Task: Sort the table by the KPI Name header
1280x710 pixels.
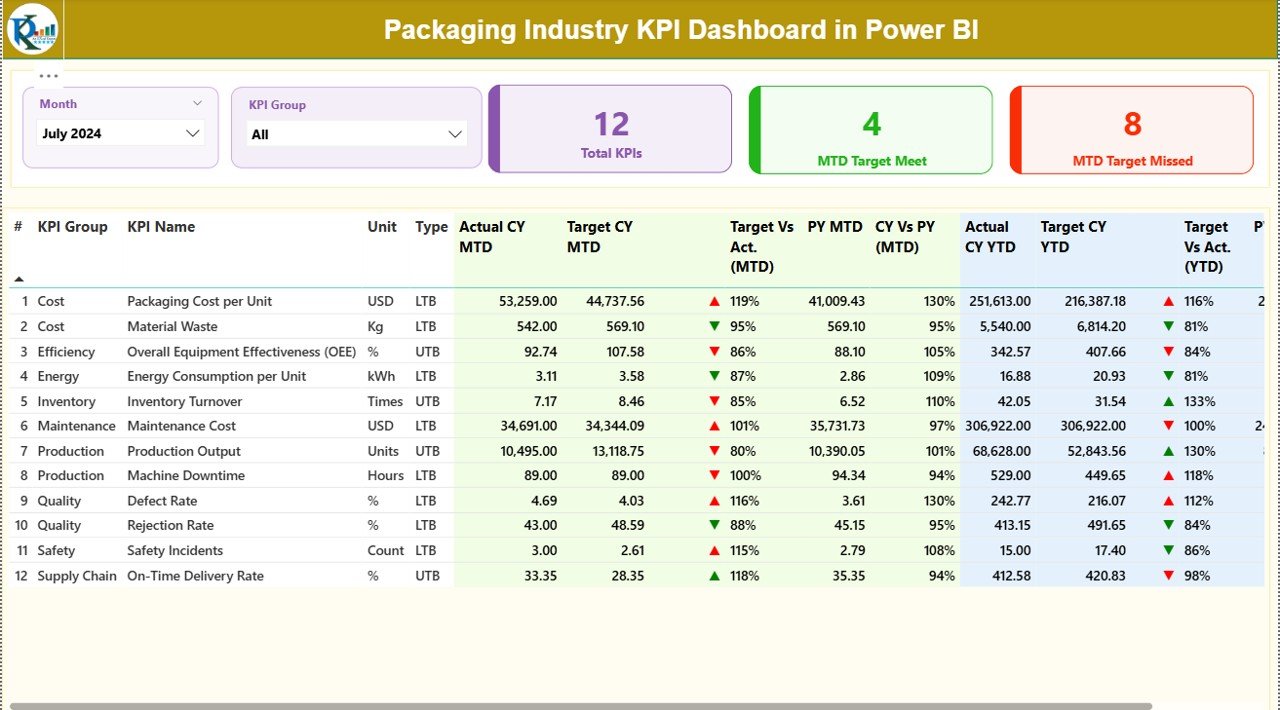Action: point(160,227)
